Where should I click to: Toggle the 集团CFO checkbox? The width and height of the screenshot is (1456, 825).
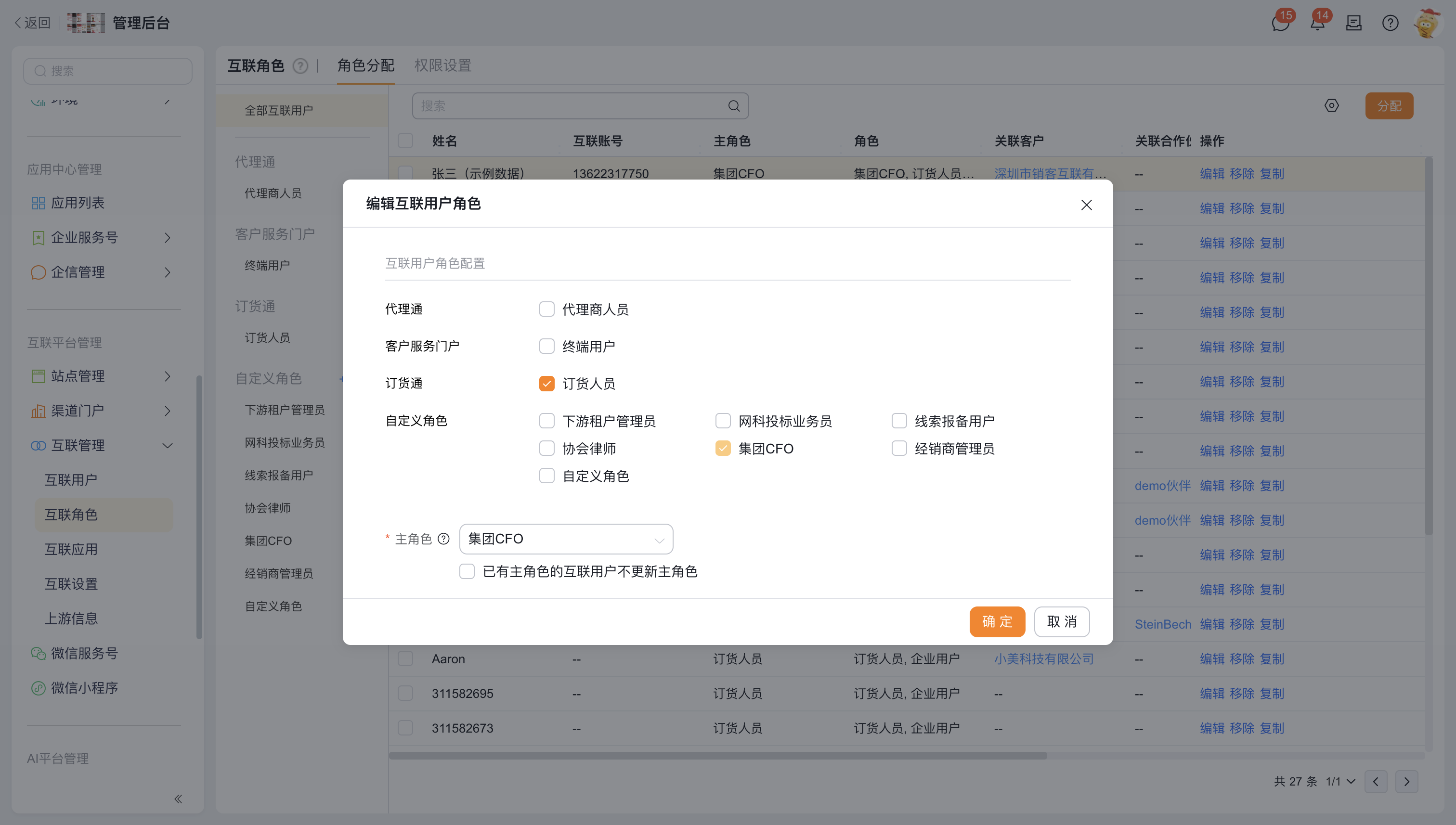point(723,449)
